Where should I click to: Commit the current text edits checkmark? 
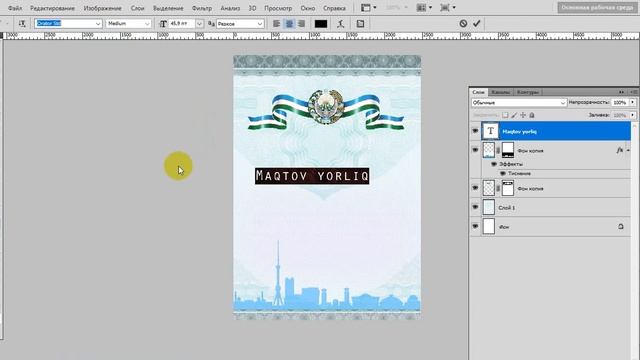[476, 24]
